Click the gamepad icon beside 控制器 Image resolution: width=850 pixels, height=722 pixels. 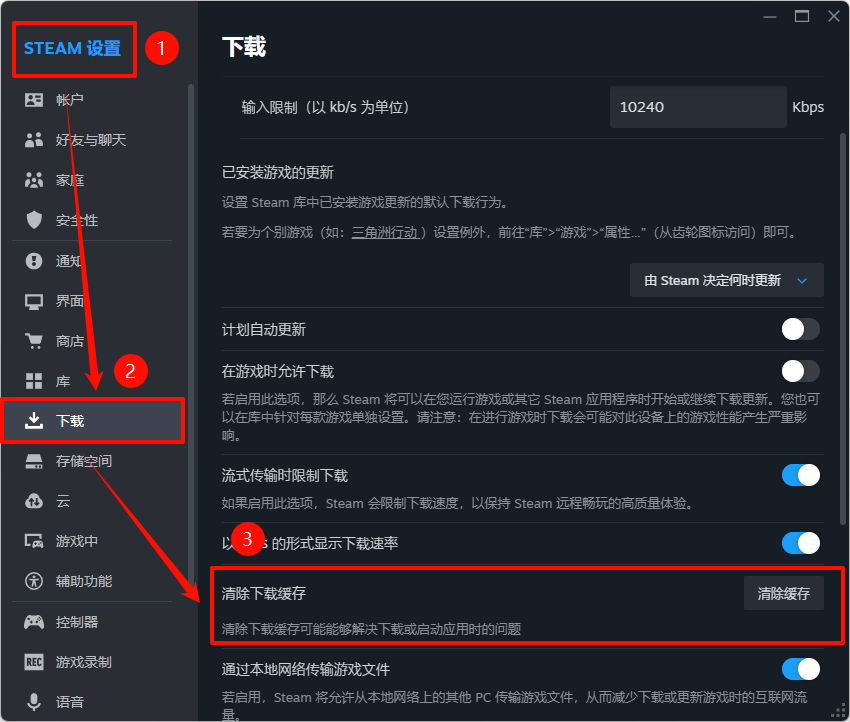[x=34, y=622]
